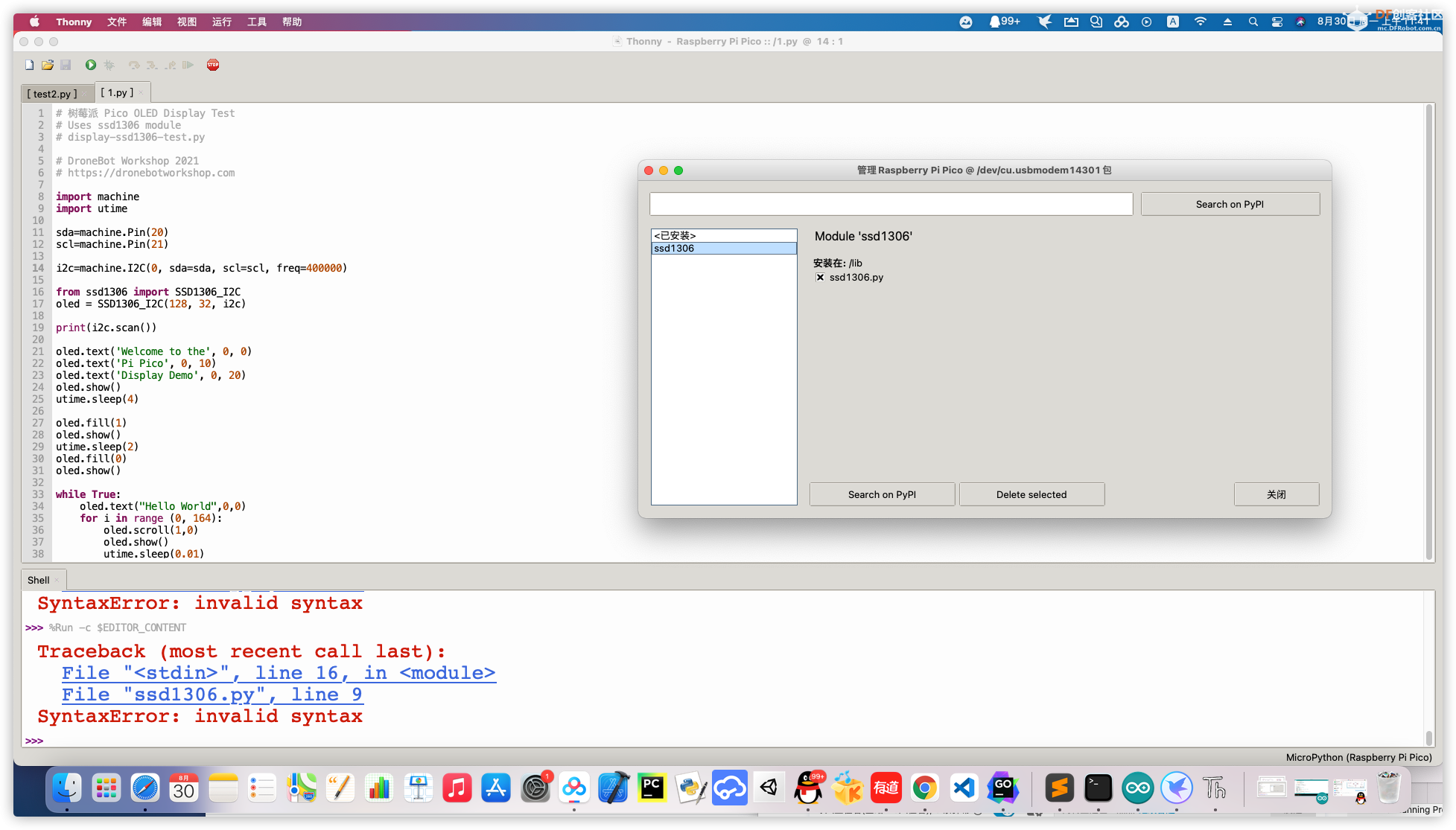Viewport: 1456px width, 830px height.
Task: Select the Shell tab
Action: 39,580
